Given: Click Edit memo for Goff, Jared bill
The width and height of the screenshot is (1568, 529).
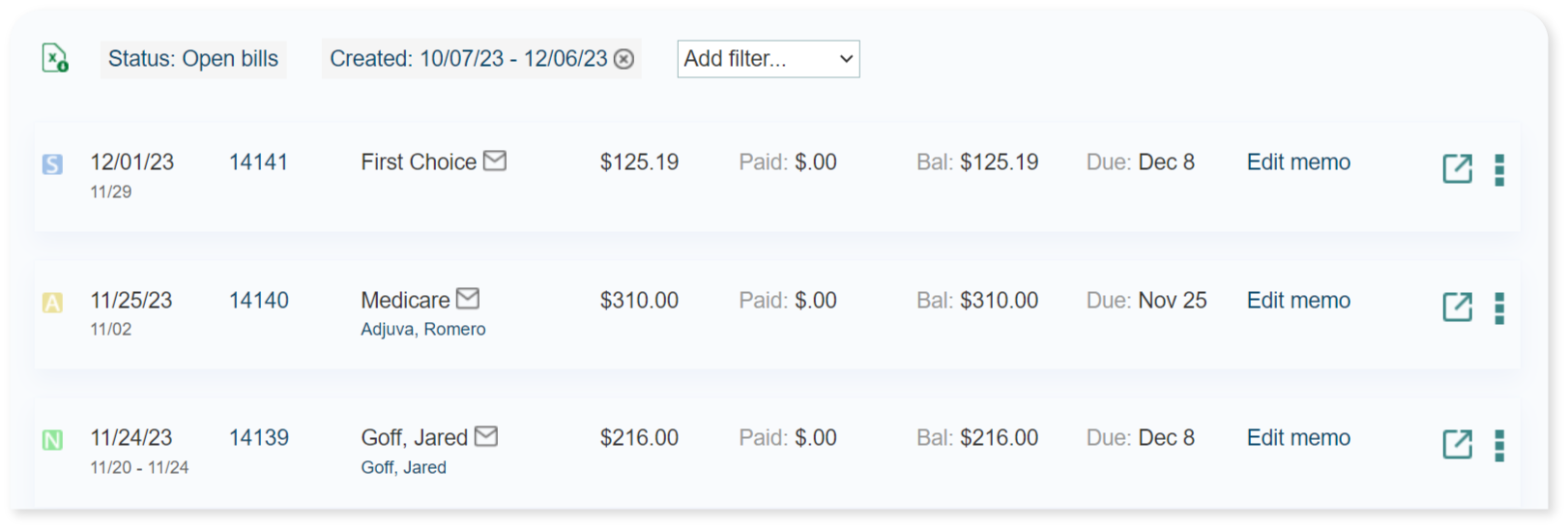Looking at the screenshot, I should tap(1298, 438).
